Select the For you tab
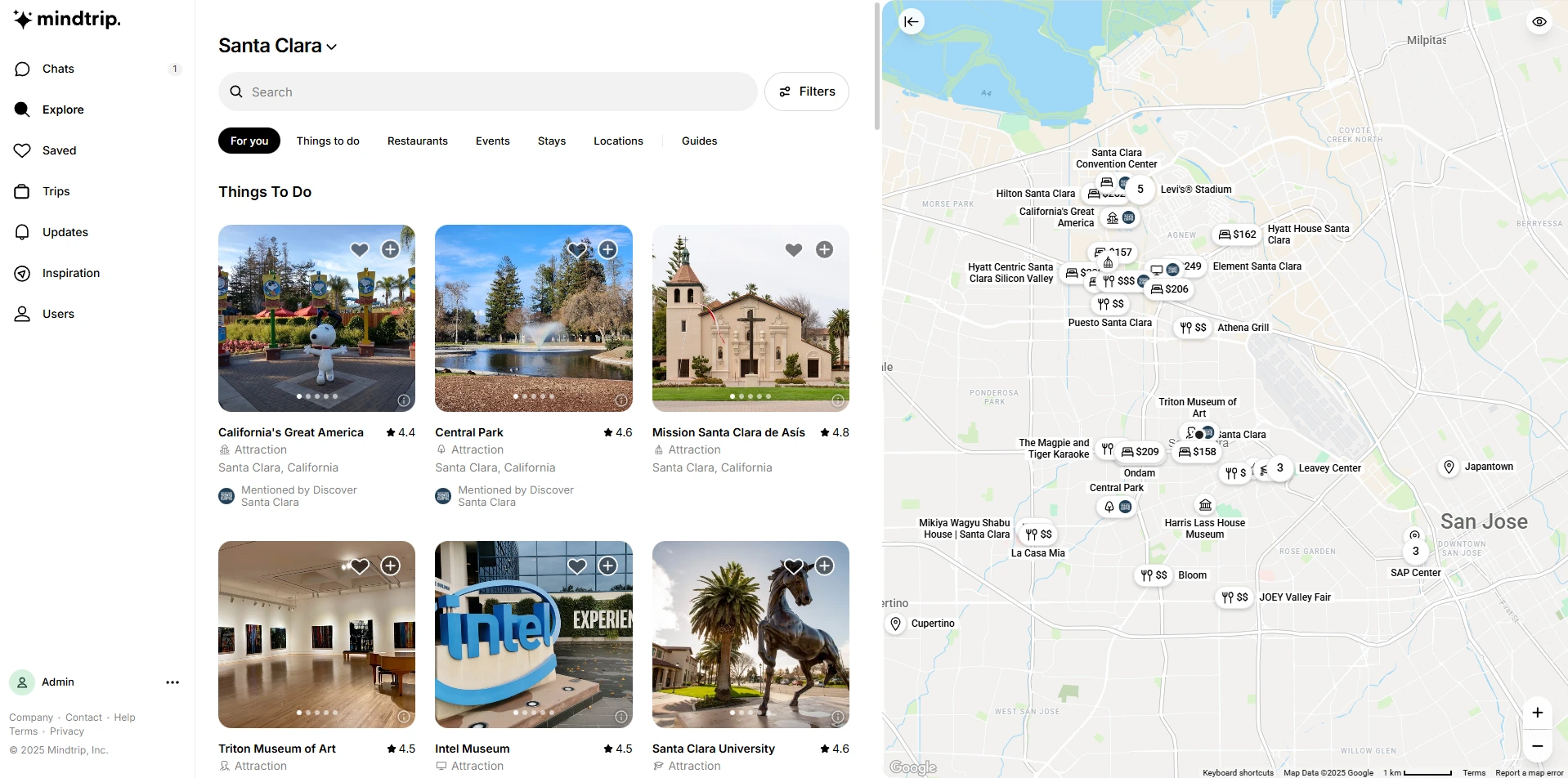1568x778 pixels. click(x=249, y=141)
